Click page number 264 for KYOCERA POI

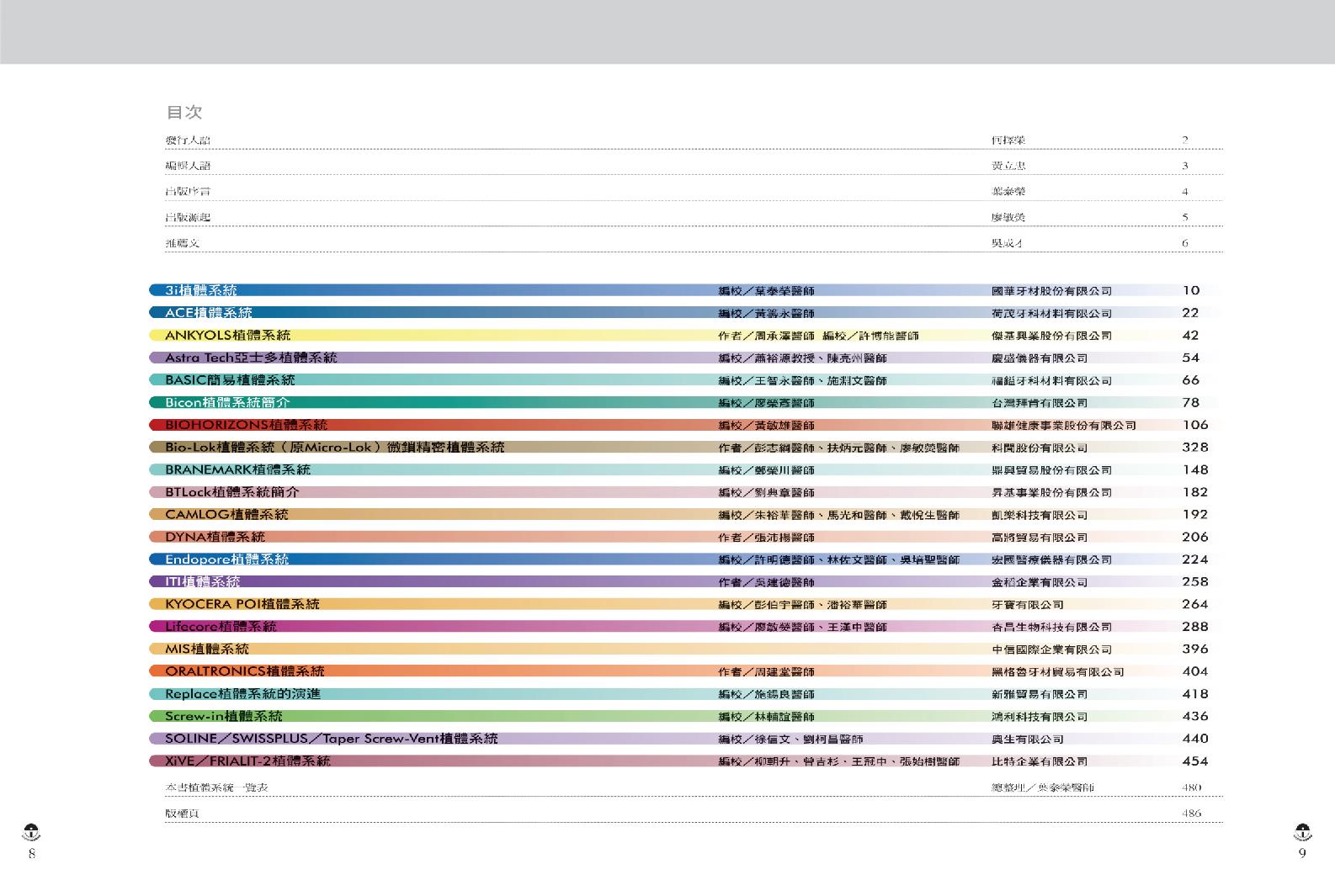(1194, 604)
